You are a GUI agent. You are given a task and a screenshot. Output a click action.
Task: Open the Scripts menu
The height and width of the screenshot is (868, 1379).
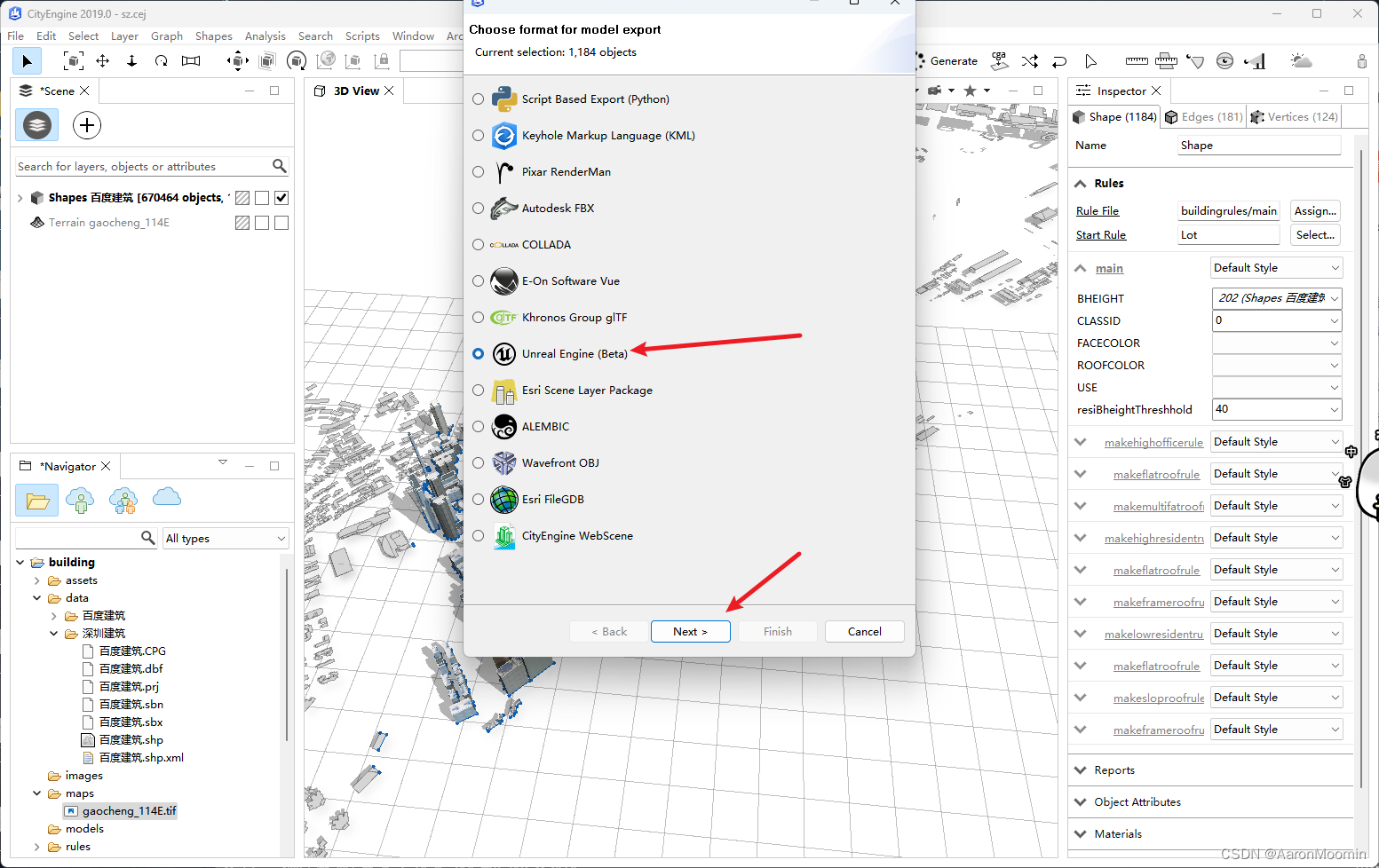pos(362,36)
